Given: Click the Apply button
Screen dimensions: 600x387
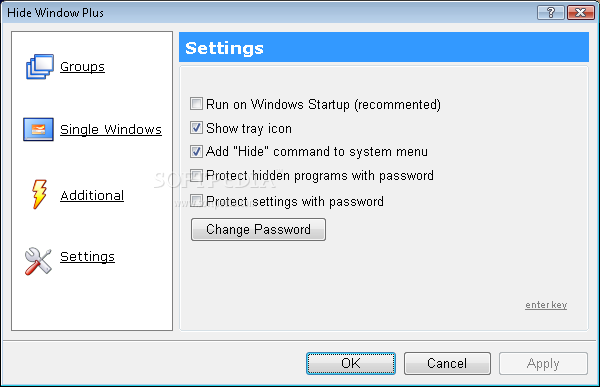Looking at the screenshot, I should click(543, 363).
